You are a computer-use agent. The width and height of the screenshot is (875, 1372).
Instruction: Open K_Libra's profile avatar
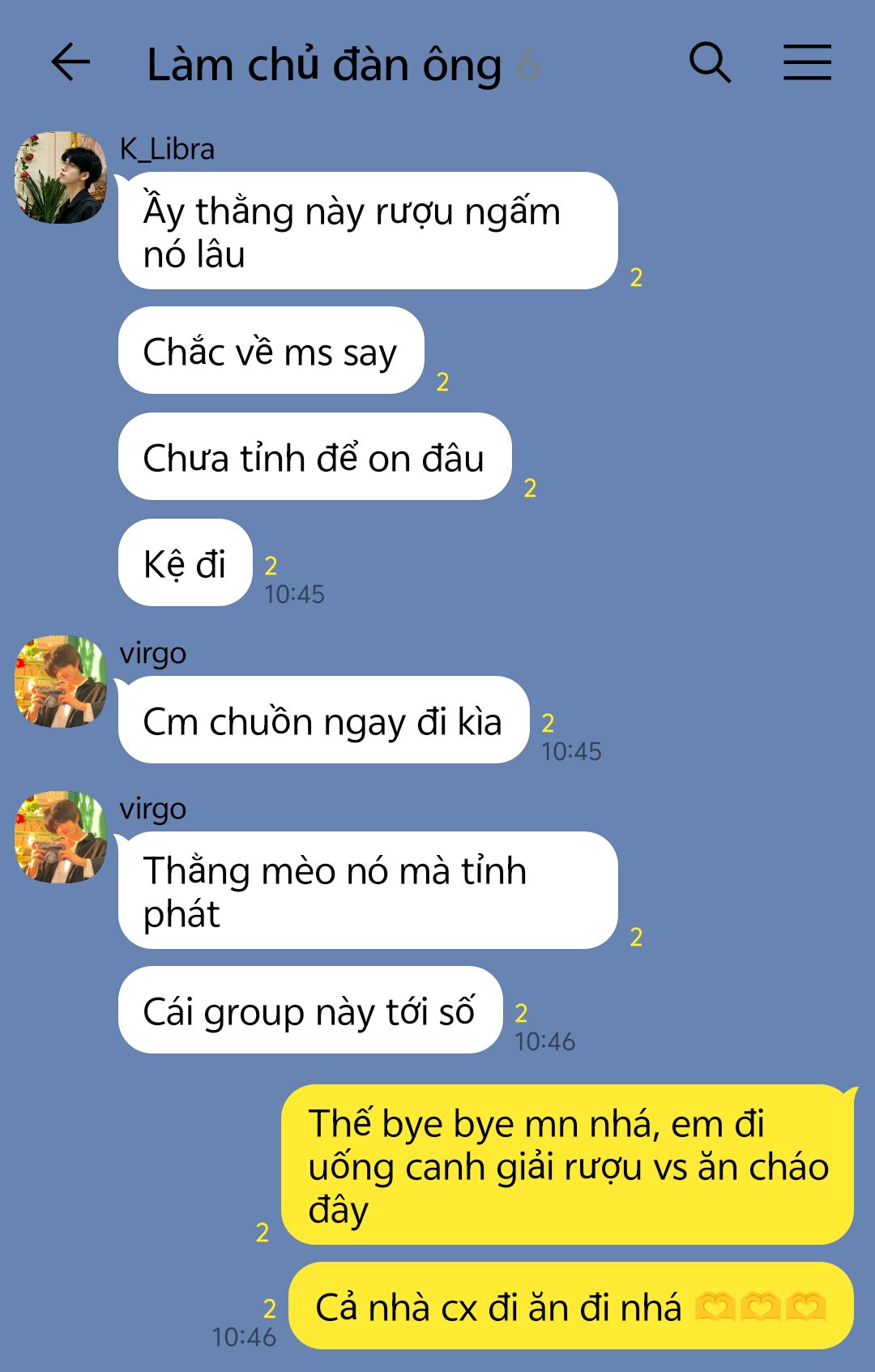pyautogui.click(x=61, y=177)
